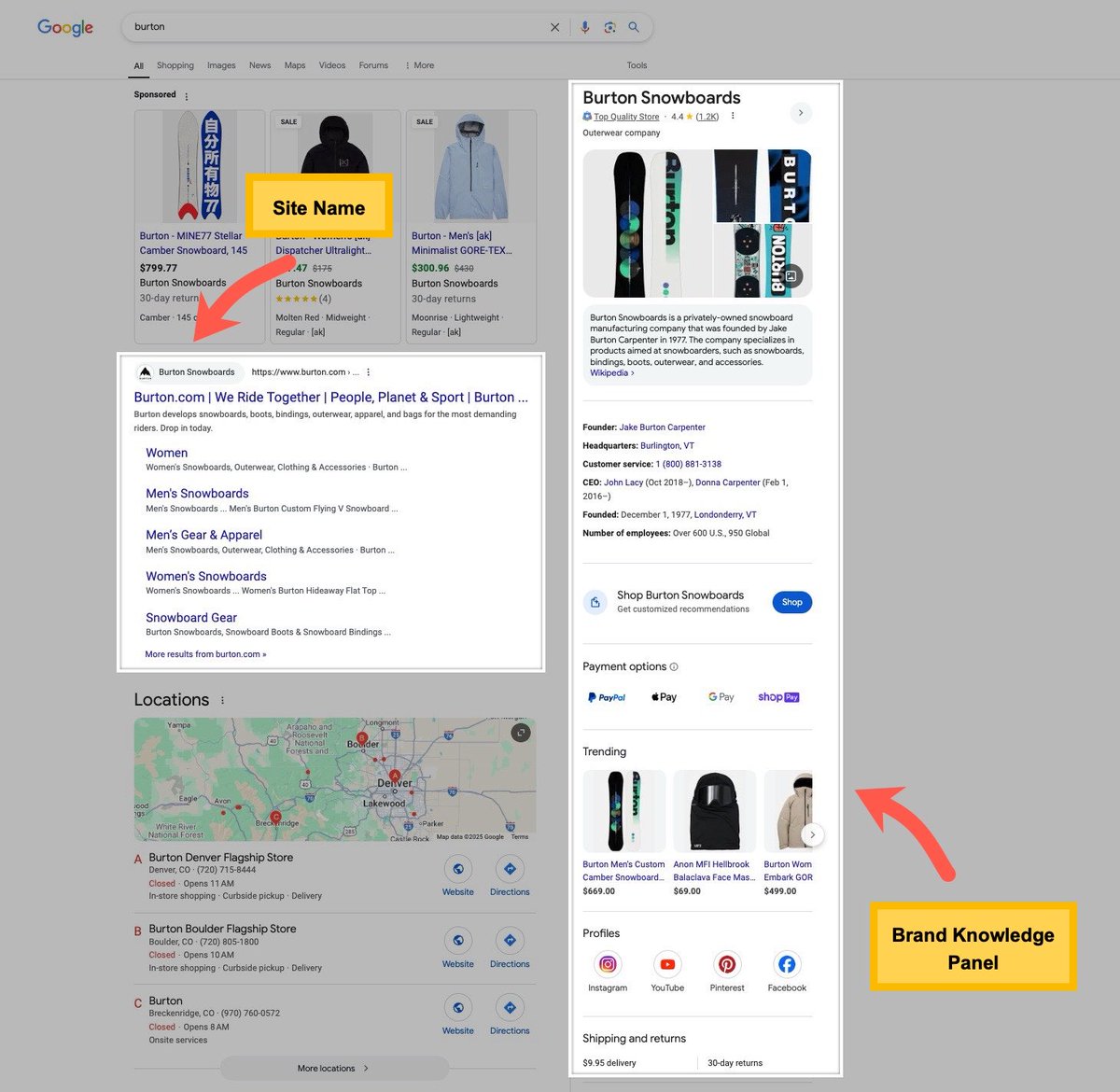Open the Instagram profile icon
The height and width of the screenshot is (1092, 1120).
click(608, 964)
